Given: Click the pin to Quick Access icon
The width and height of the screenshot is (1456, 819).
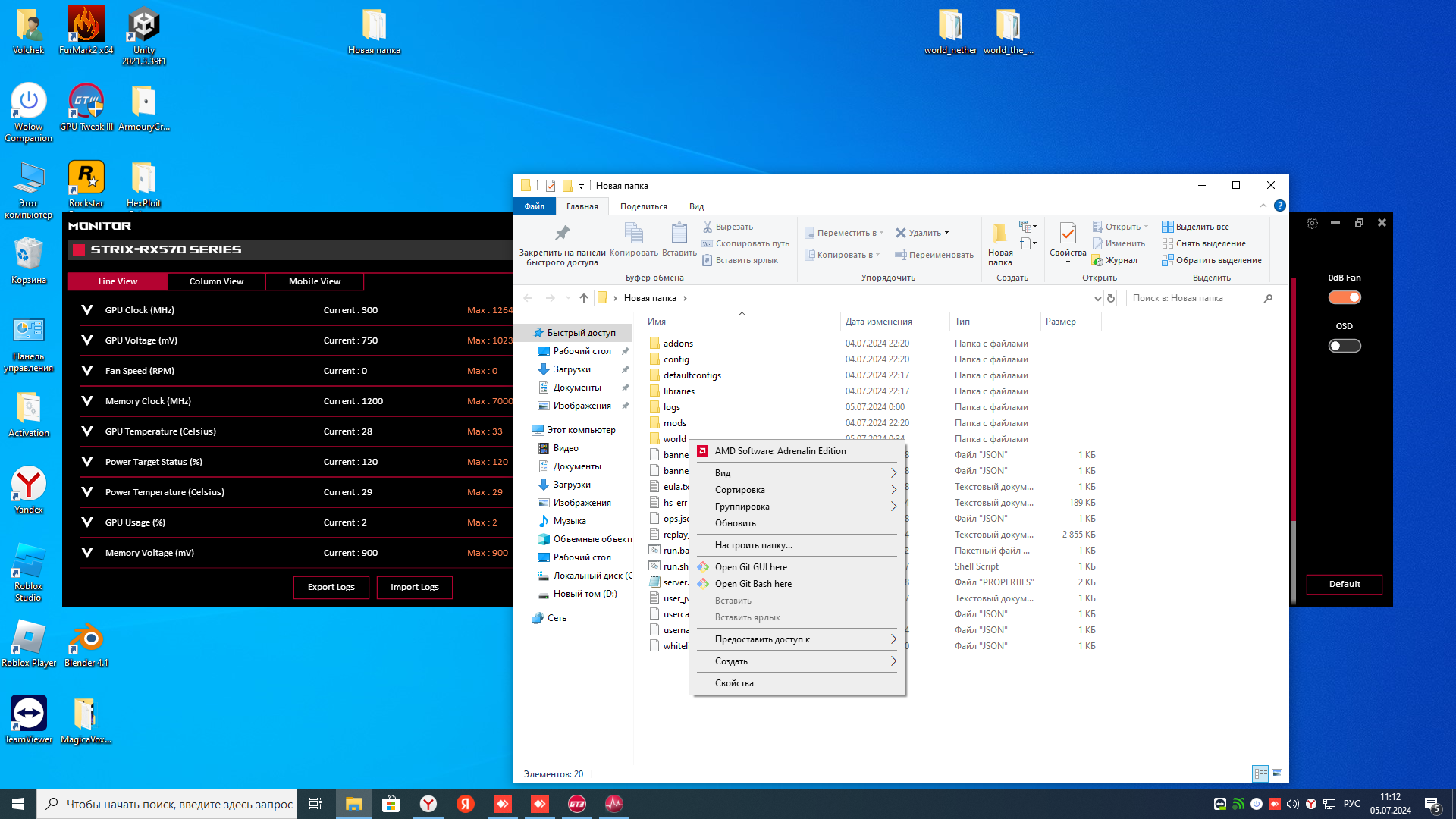Looking at the screenshot, I should pyautogui.click(x=562, y=245).
